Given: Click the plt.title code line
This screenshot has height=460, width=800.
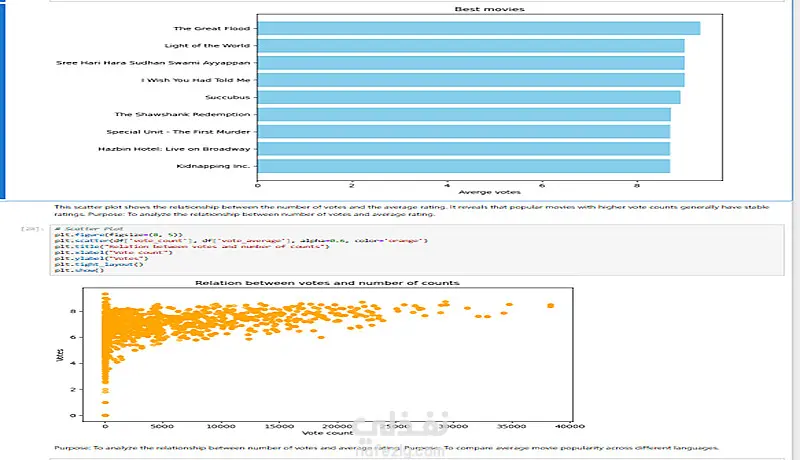Looking at the screenshot, I should [x=192, y=247].
